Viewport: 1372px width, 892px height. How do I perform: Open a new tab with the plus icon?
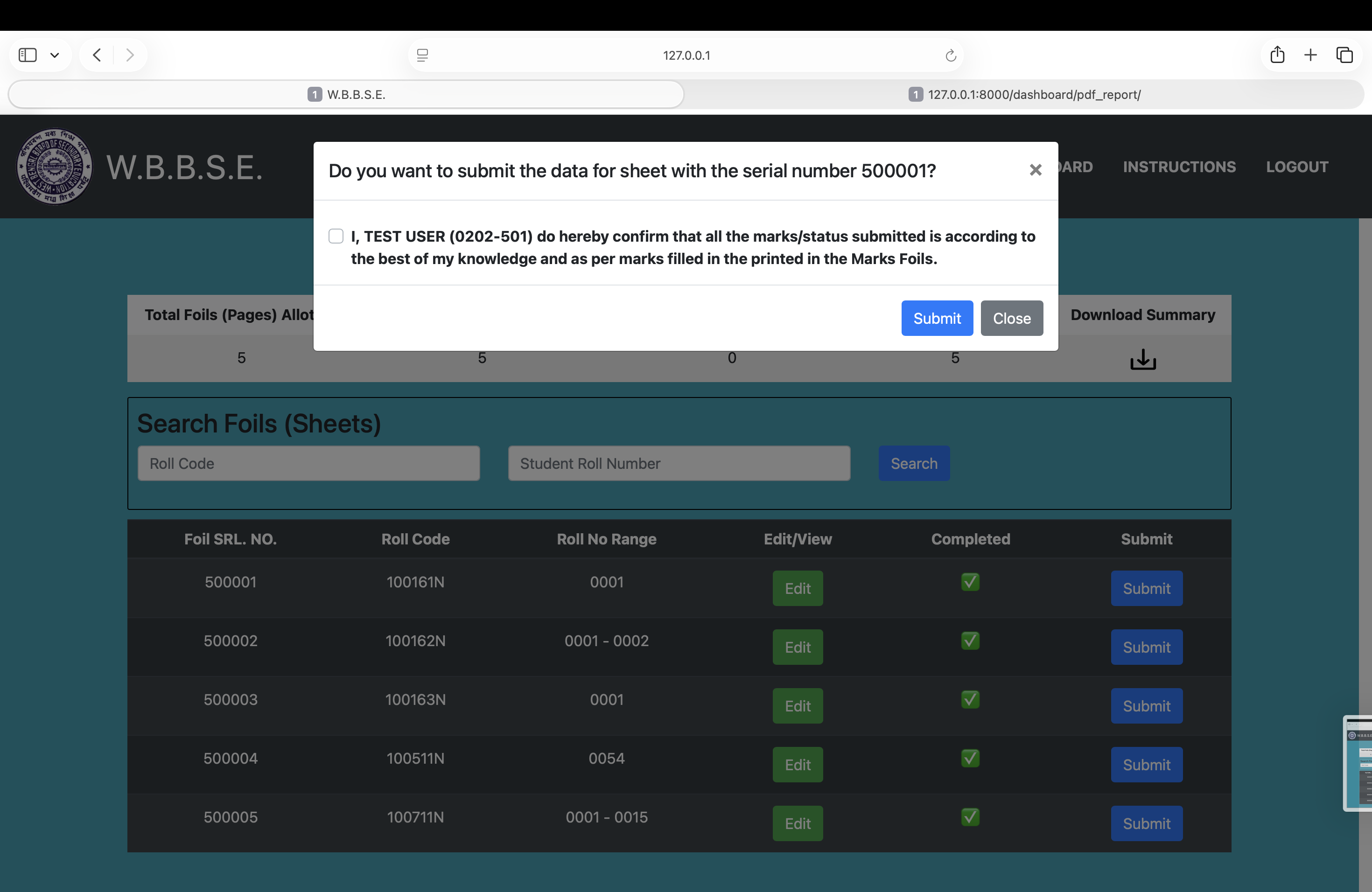click(1310, 56)
